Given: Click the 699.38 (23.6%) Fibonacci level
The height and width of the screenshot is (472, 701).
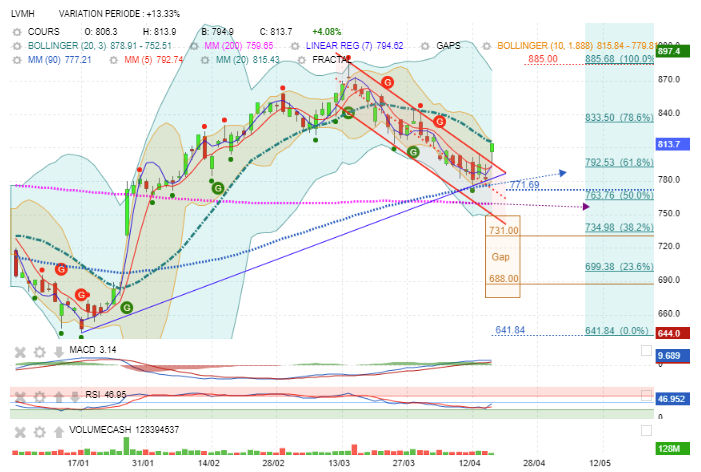Looking at the screenshot, I should (x=619, y=267).
